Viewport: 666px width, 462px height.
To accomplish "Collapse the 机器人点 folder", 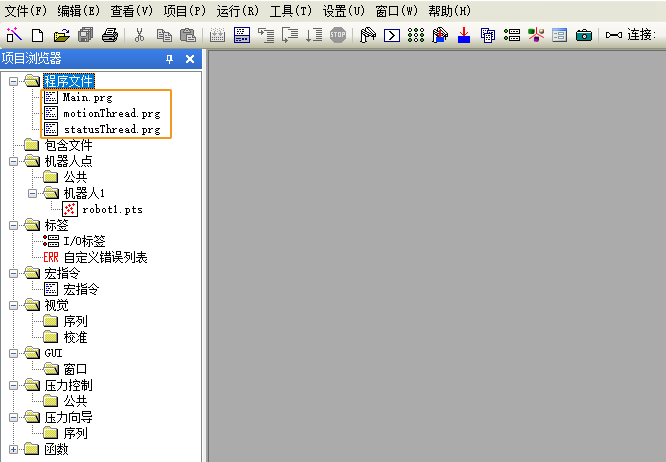I will pos(14,161).
